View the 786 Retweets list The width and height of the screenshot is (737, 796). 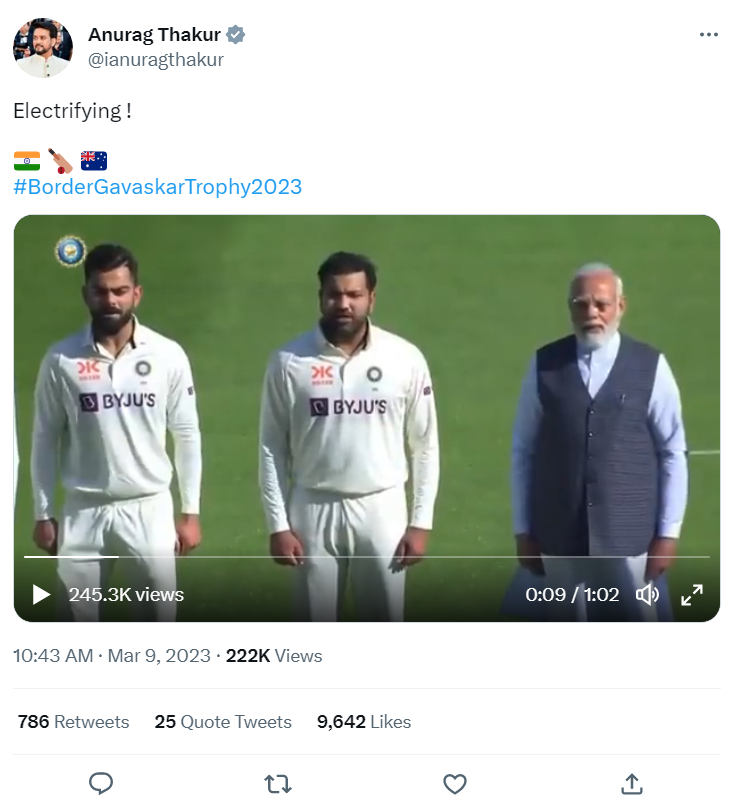coord(73,722)
